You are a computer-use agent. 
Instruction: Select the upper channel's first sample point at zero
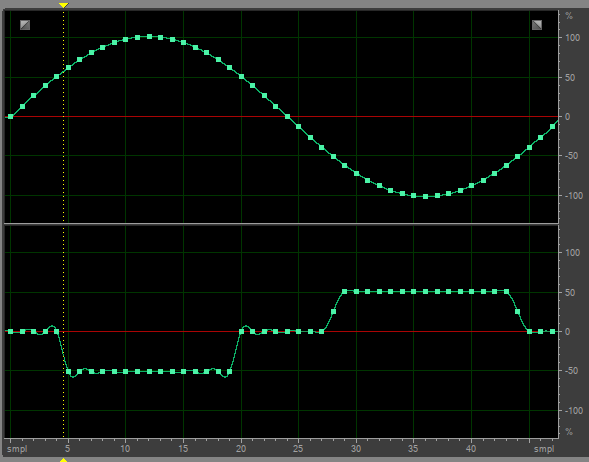tap(11, 116)
